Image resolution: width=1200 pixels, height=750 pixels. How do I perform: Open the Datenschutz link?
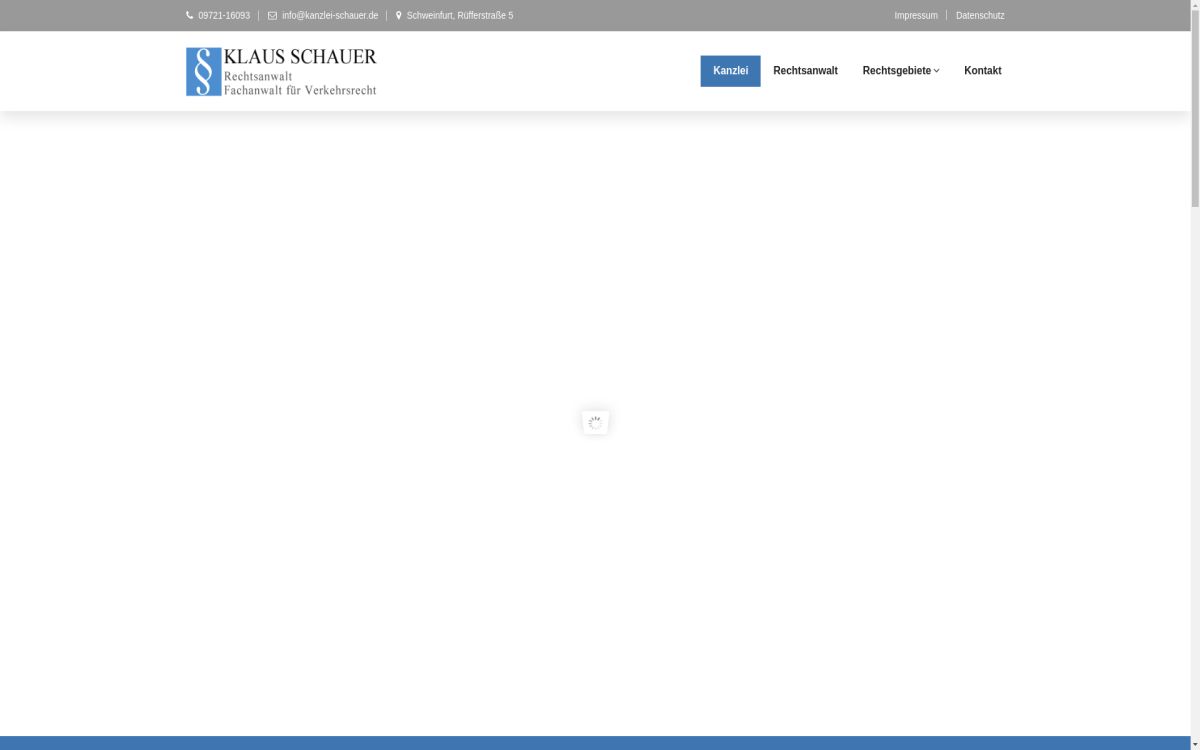(x=980, y=16)
